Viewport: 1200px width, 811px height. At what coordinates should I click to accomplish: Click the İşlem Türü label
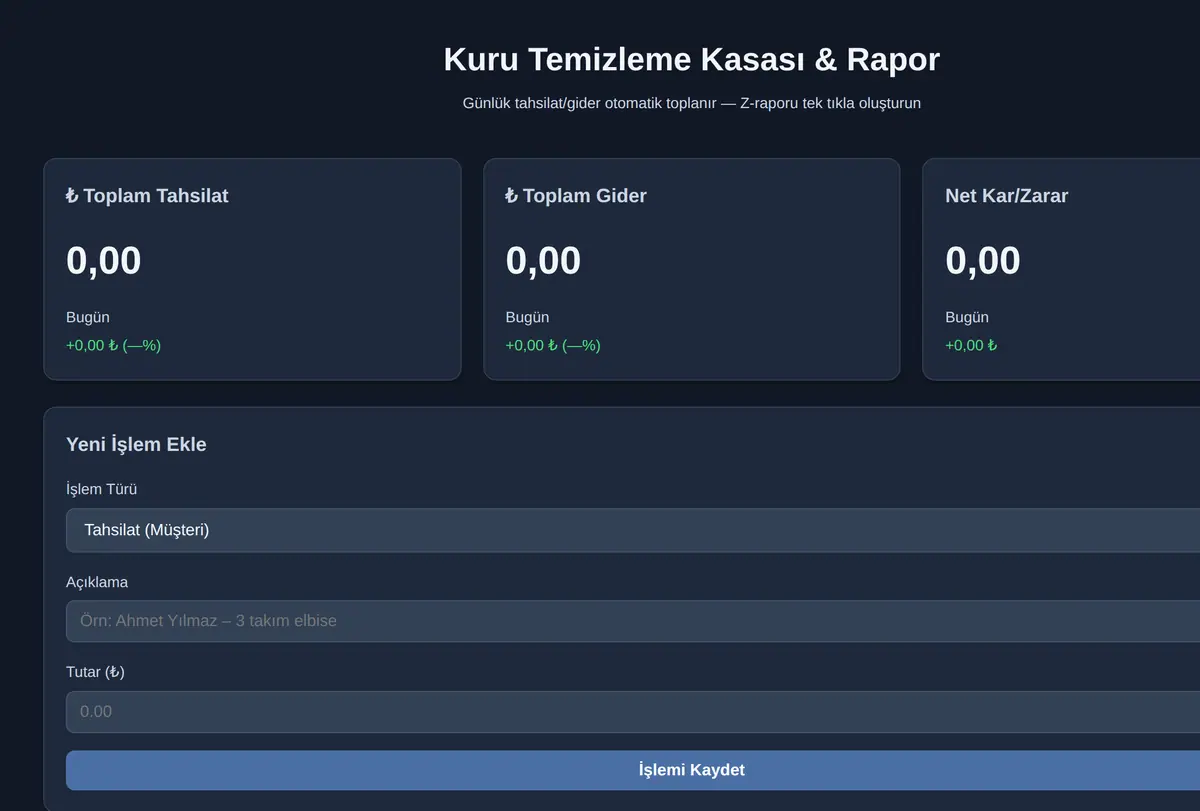(102, 489)
